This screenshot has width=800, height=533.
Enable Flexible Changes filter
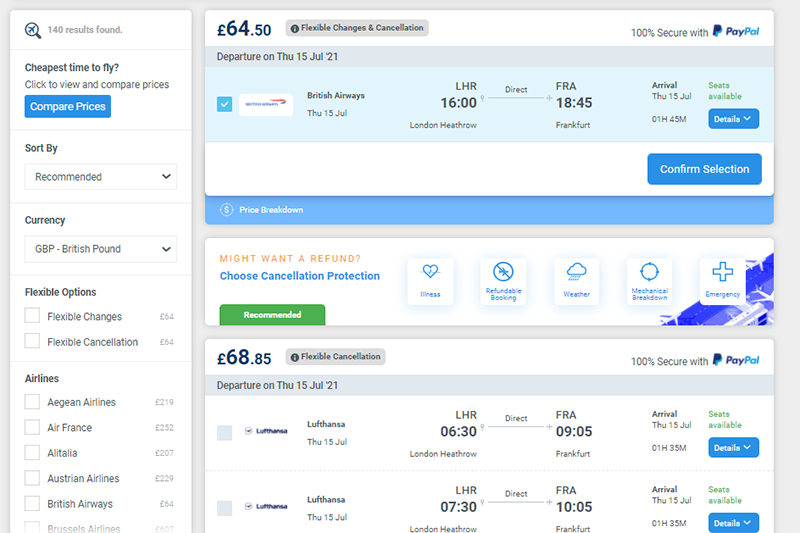32,316
